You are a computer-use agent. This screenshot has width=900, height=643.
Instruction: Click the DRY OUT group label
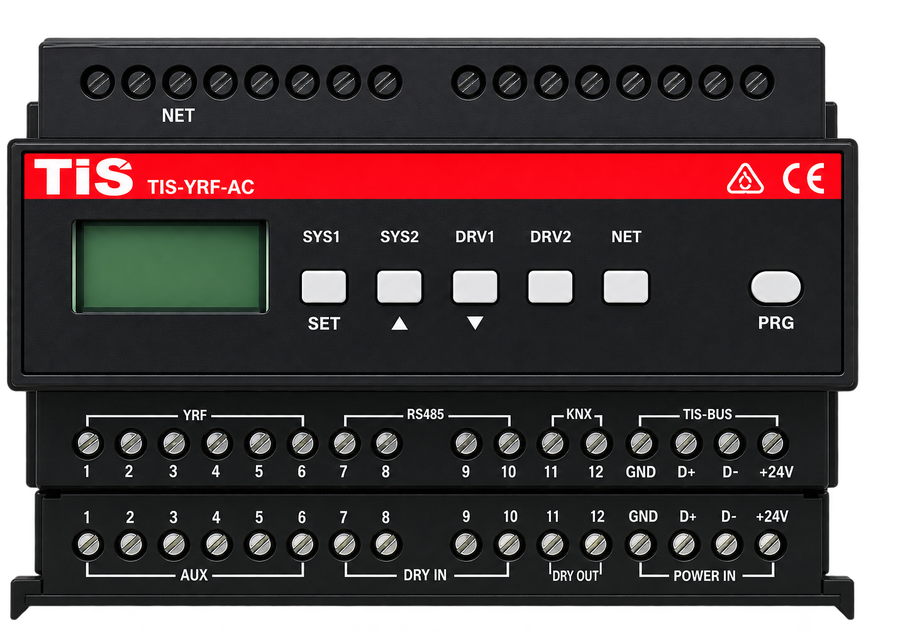[x=575, y=576]
